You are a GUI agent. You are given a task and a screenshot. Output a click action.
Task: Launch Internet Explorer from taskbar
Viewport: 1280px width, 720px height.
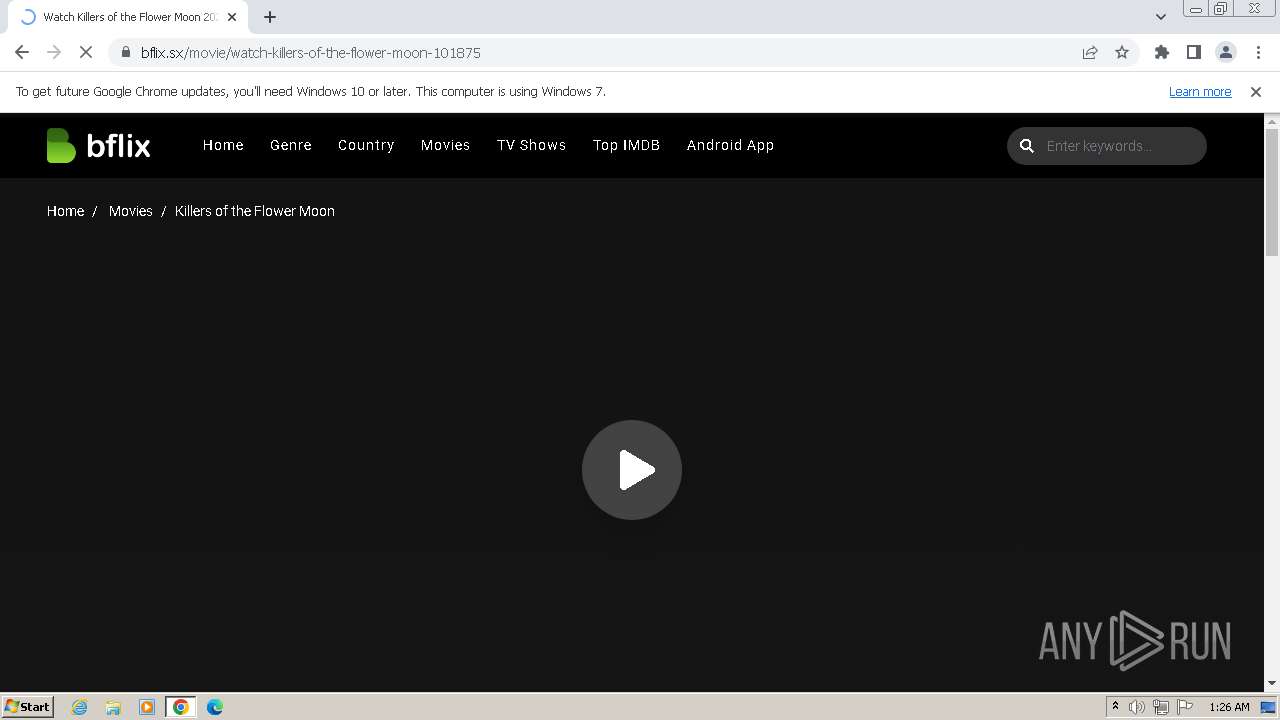80,707
